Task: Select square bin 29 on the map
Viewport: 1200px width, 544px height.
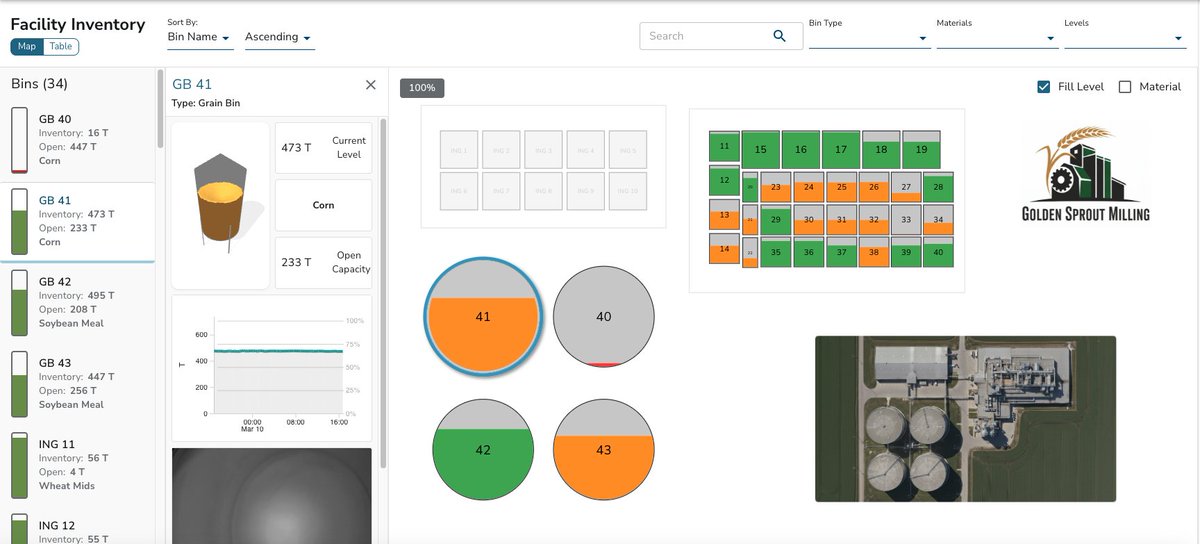Action: point(775,219)
